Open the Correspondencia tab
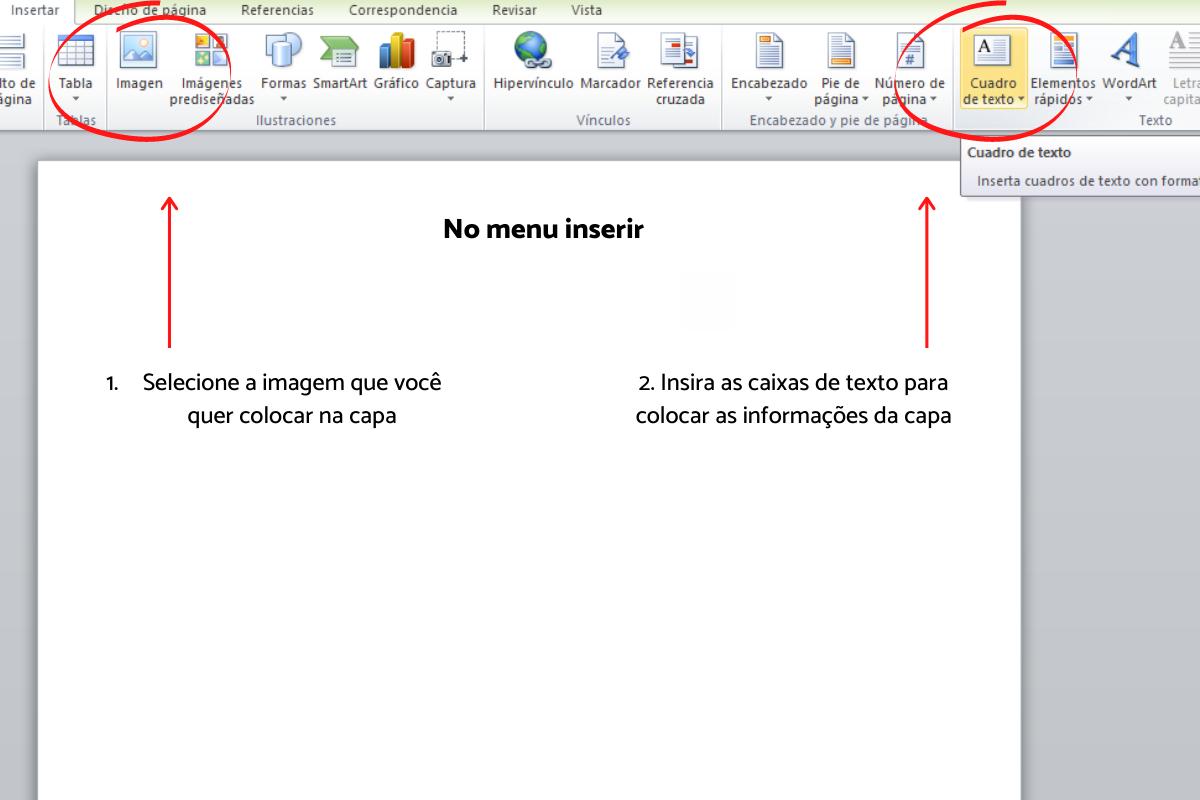The width and height of the screenshot is (1200, 800). [403, 11]
